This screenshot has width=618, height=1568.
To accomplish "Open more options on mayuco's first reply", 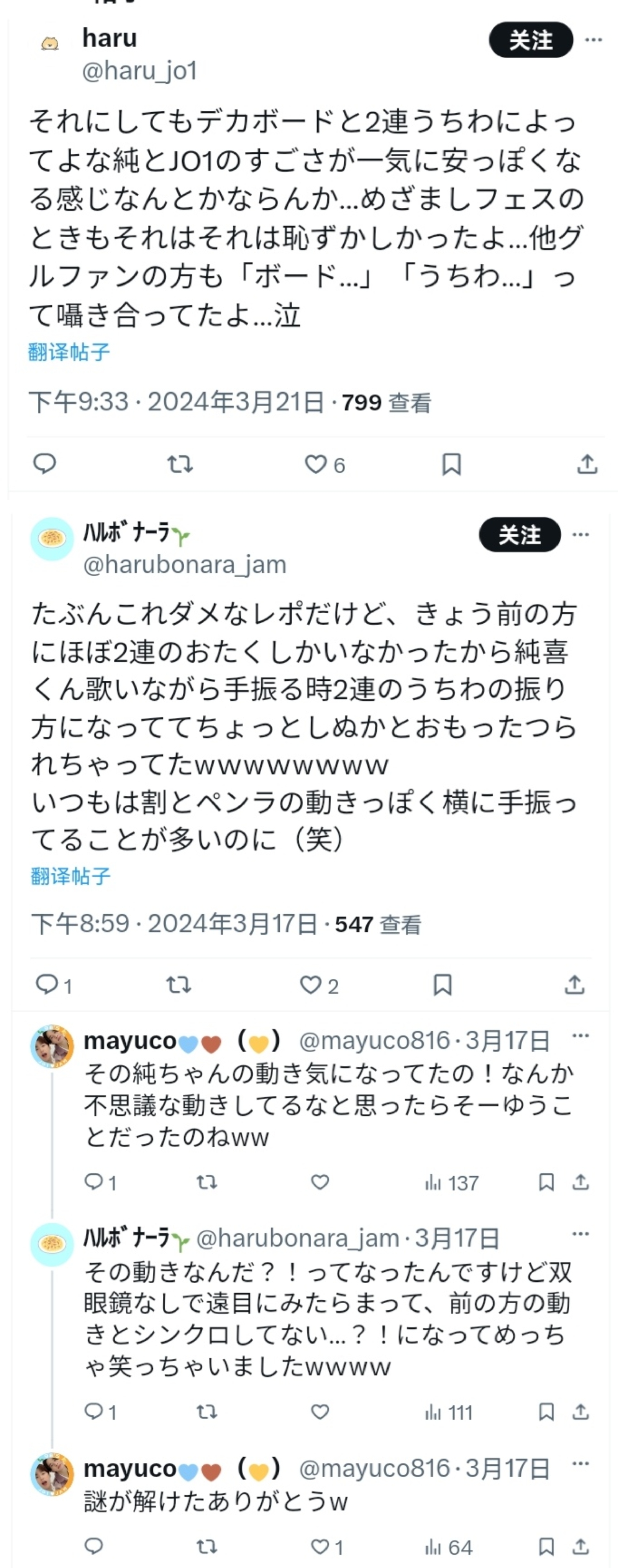I will point(580,1036).
